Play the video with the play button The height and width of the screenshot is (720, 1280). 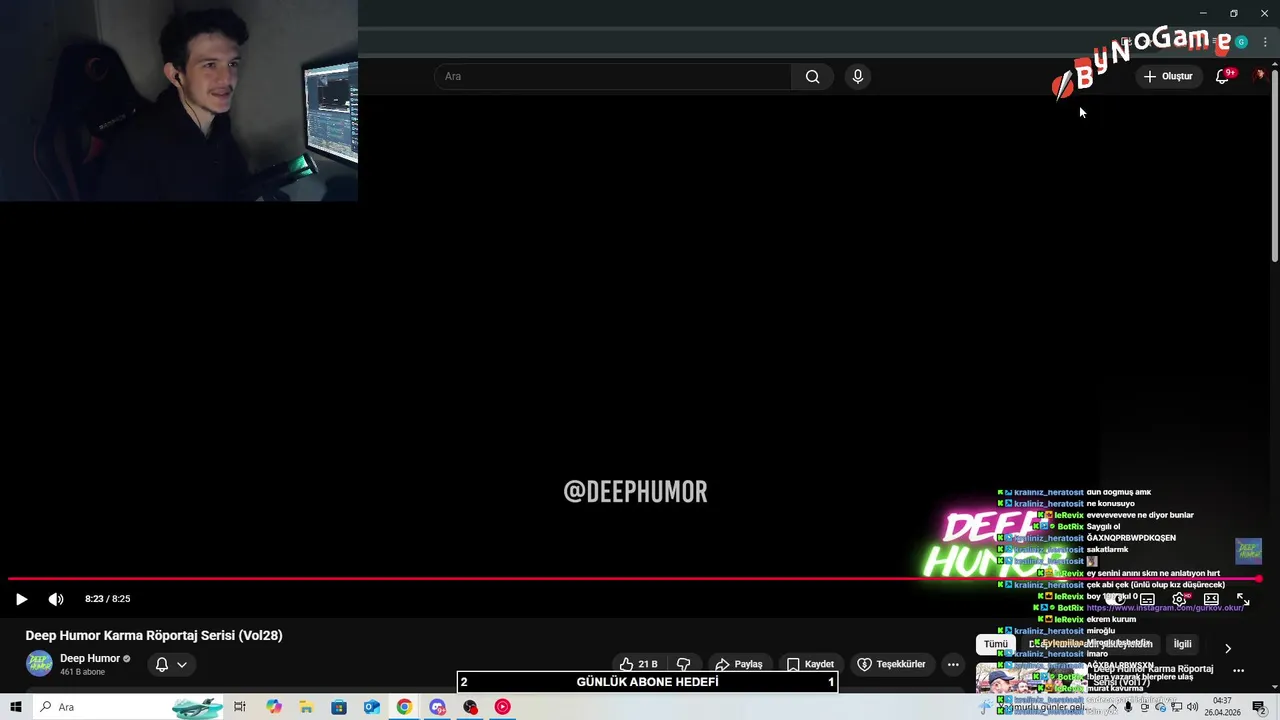point(21,599)
